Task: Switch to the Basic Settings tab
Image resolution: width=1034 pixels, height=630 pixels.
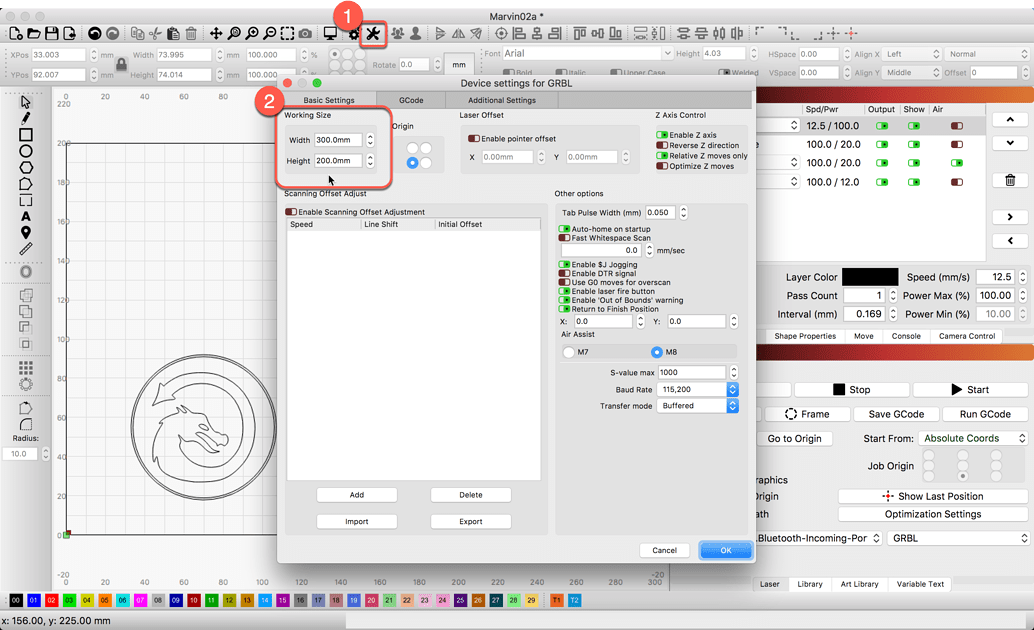Action: [329, 100]
